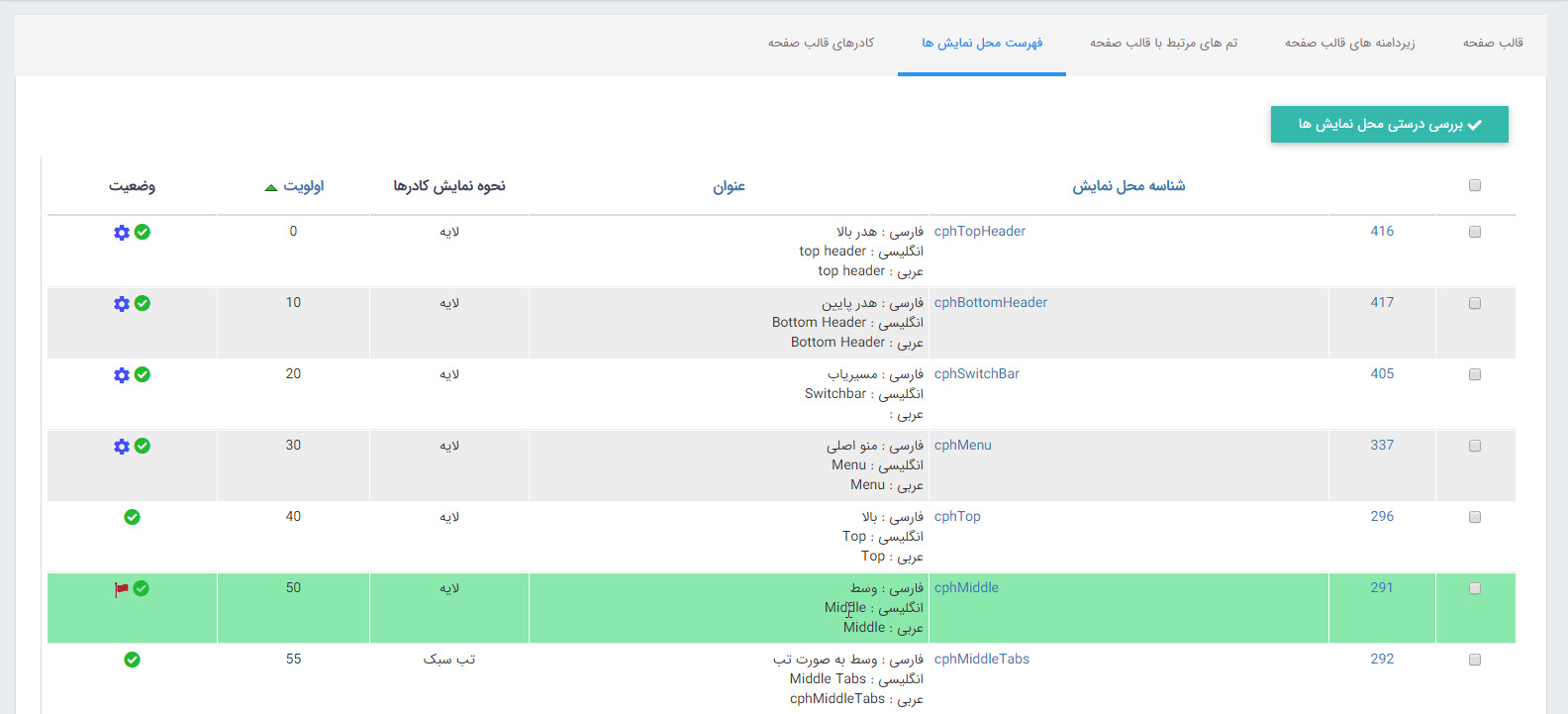Open the قالب صفحه tab

click(1493, 43)
